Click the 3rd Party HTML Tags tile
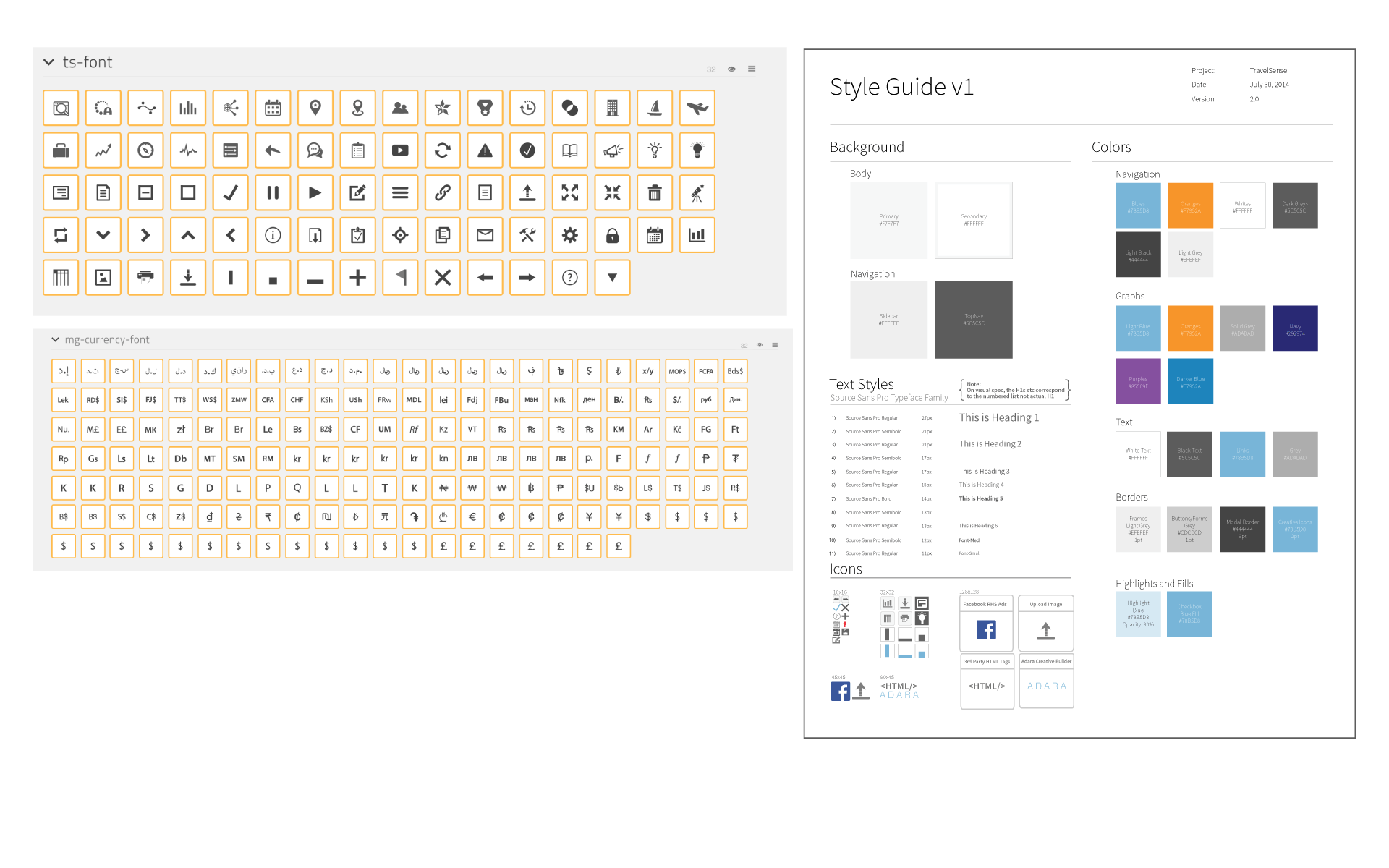This screenshot has height=868, width=1389. pos(986,681)
